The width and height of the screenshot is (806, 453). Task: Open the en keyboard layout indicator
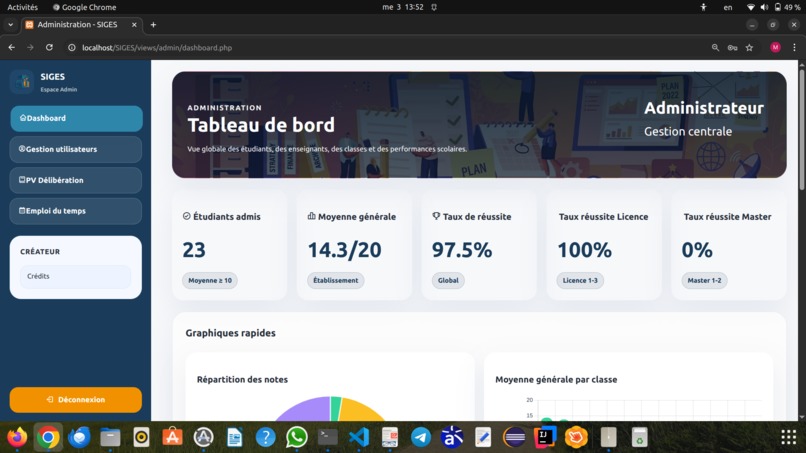click(x=728, y=7)
